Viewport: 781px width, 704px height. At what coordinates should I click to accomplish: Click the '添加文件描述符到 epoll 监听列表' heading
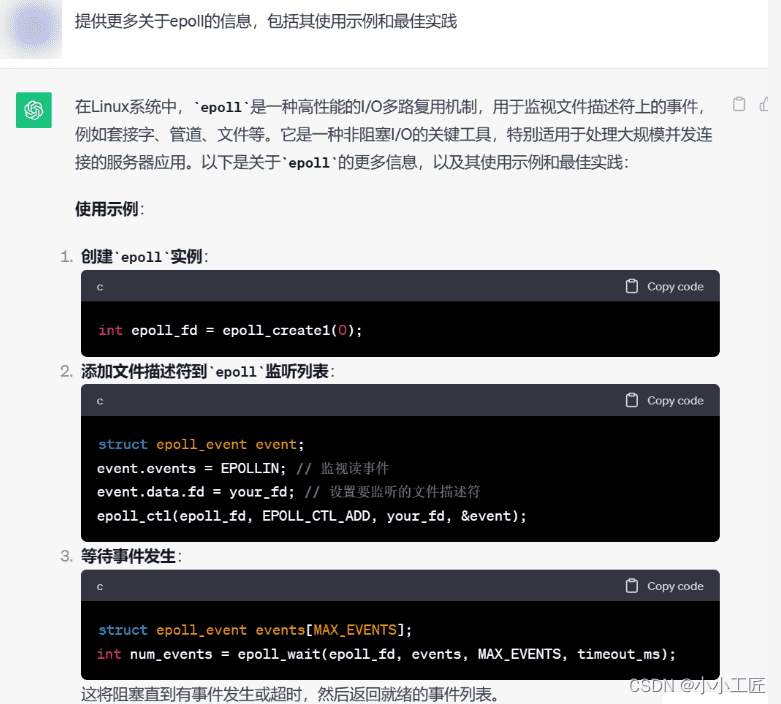208,372
